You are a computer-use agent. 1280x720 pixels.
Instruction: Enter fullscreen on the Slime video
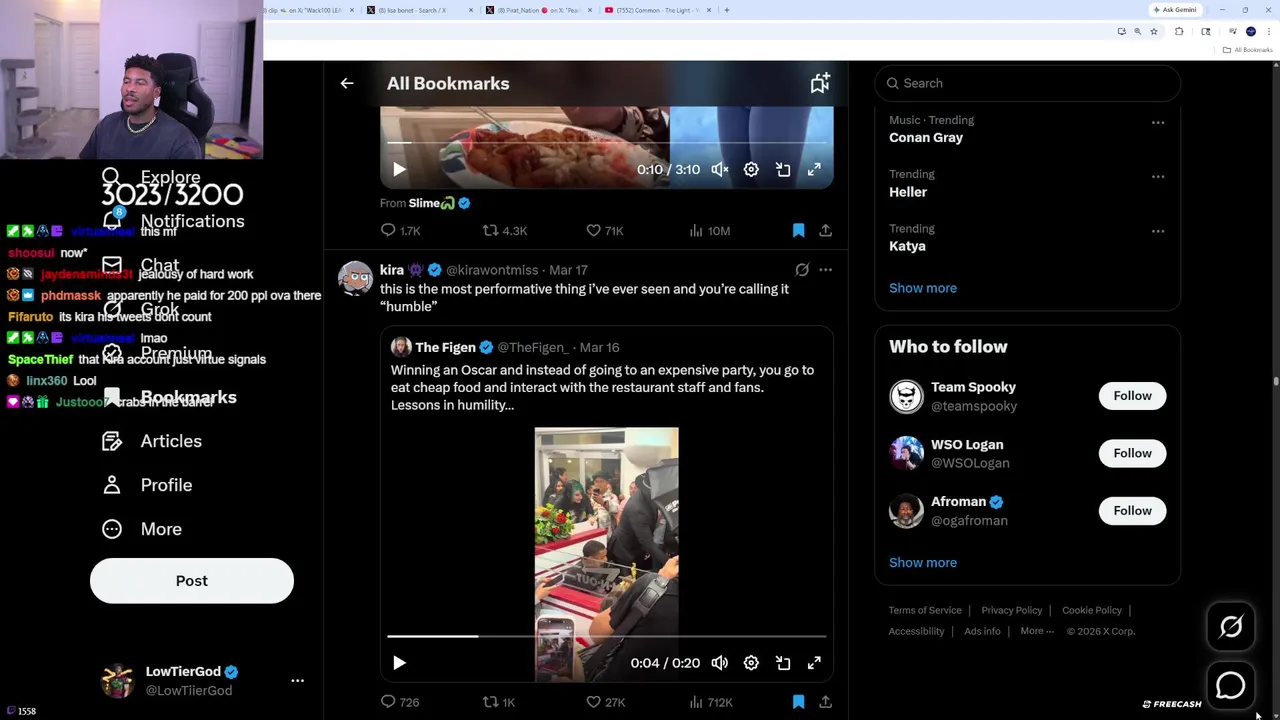tap(814, 170)
